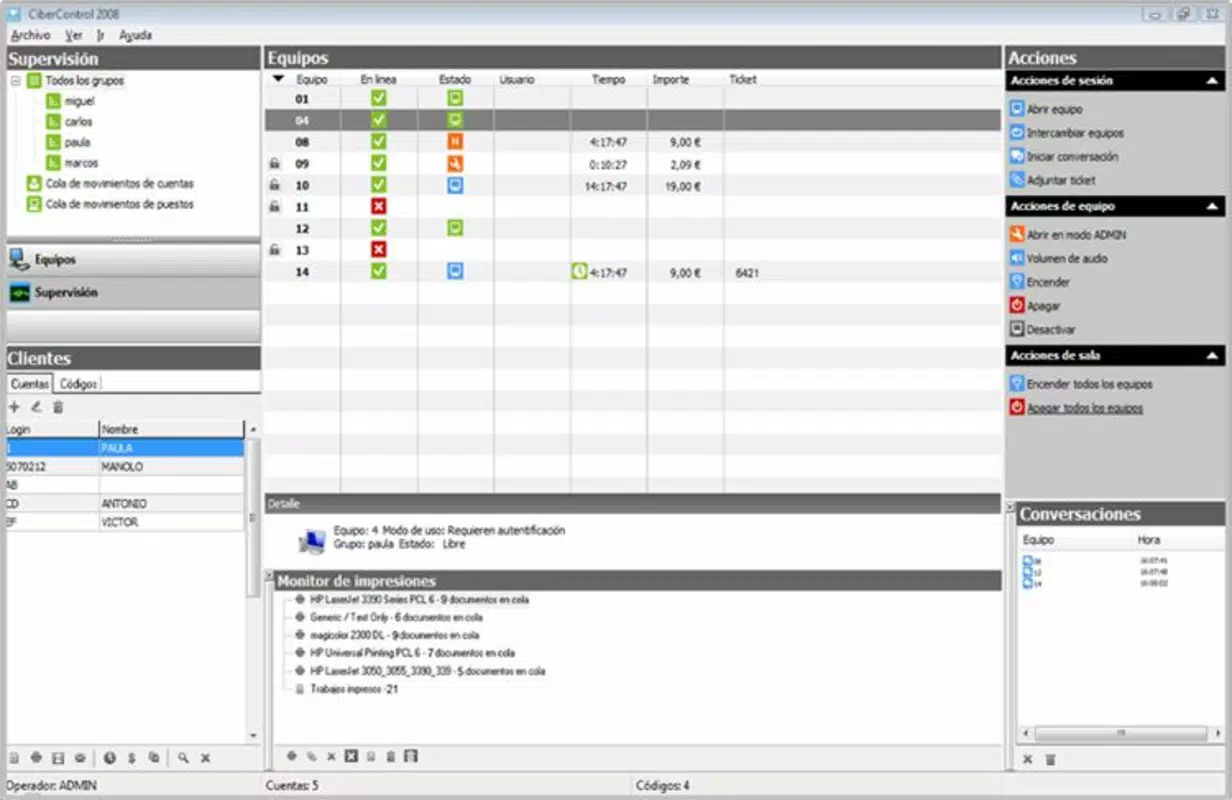Edit the selected client with pencil icon
This screenshot has width=1232, height=800.
pyautogui.click(x=36, y=407)
